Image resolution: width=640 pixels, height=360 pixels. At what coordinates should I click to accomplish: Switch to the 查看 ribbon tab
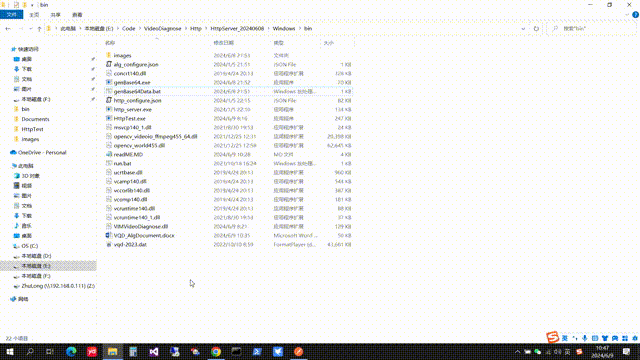tap(77, 15)
